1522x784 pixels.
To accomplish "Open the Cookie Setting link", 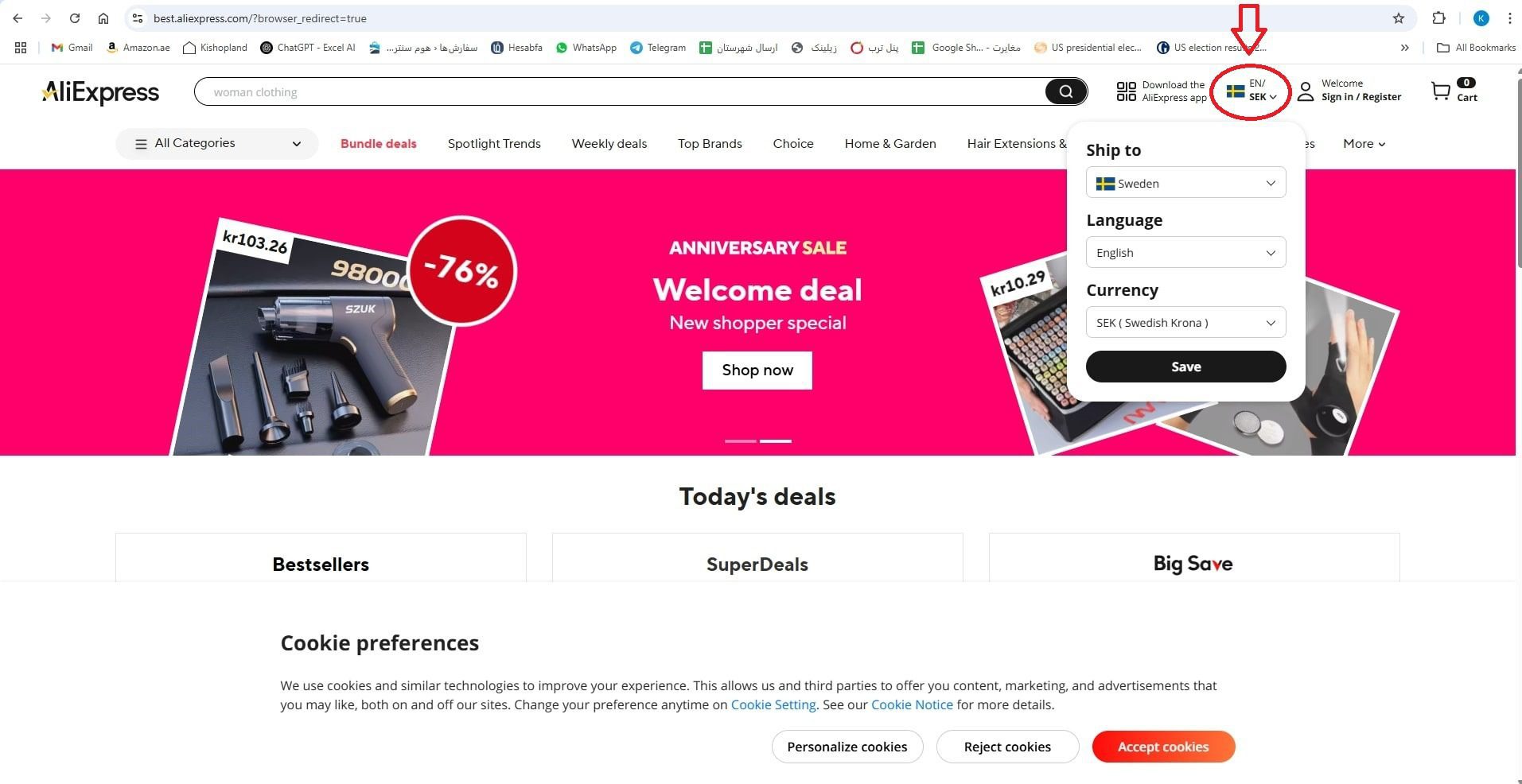I will pyautogui.click(x=773, y=704).
